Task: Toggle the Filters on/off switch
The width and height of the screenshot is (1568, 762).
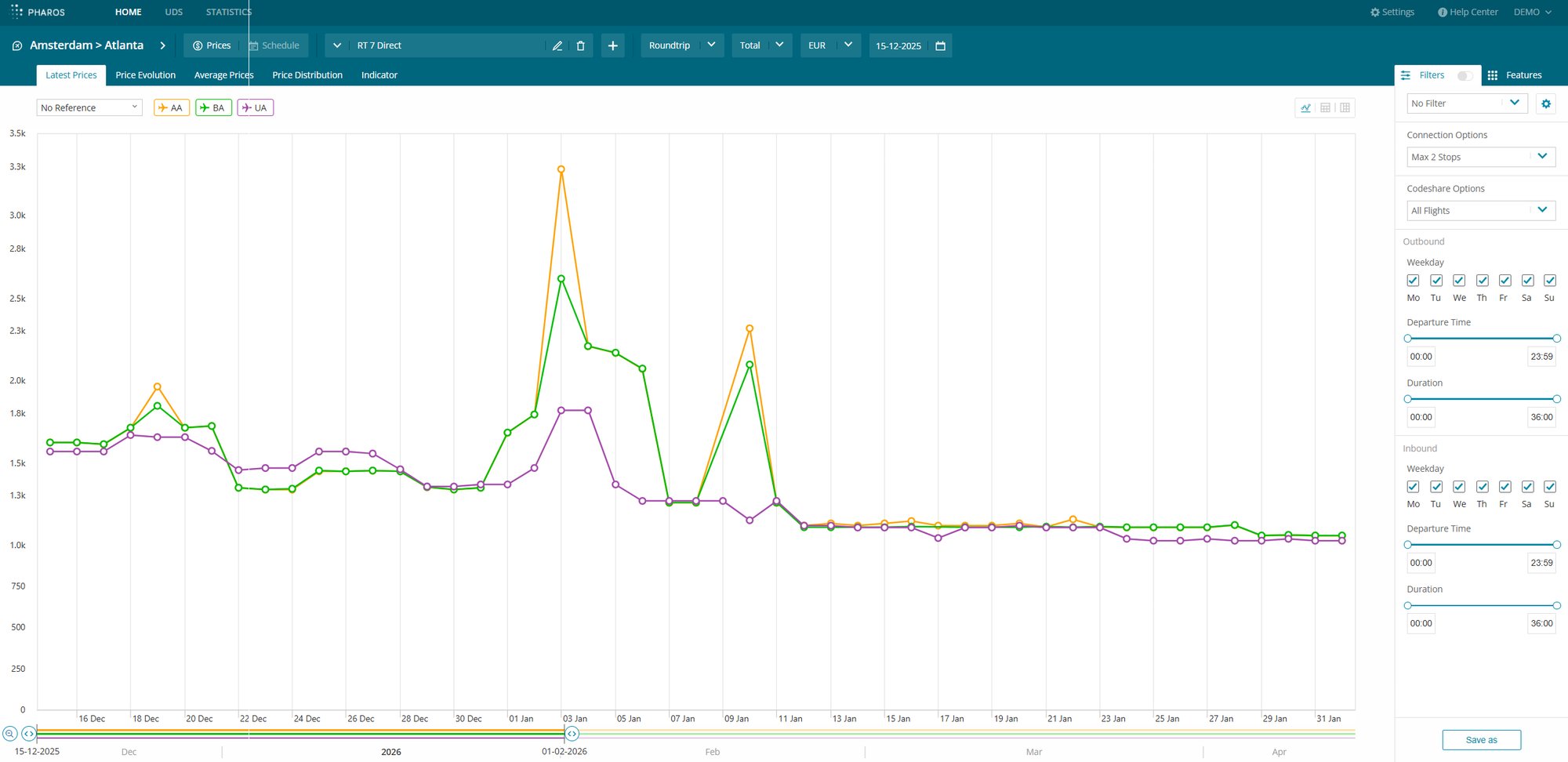Action: 1464,76
